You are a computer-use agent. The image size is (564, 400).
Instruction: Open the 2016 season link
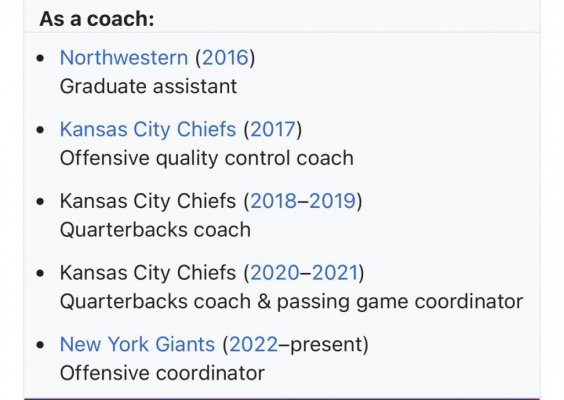226,58
